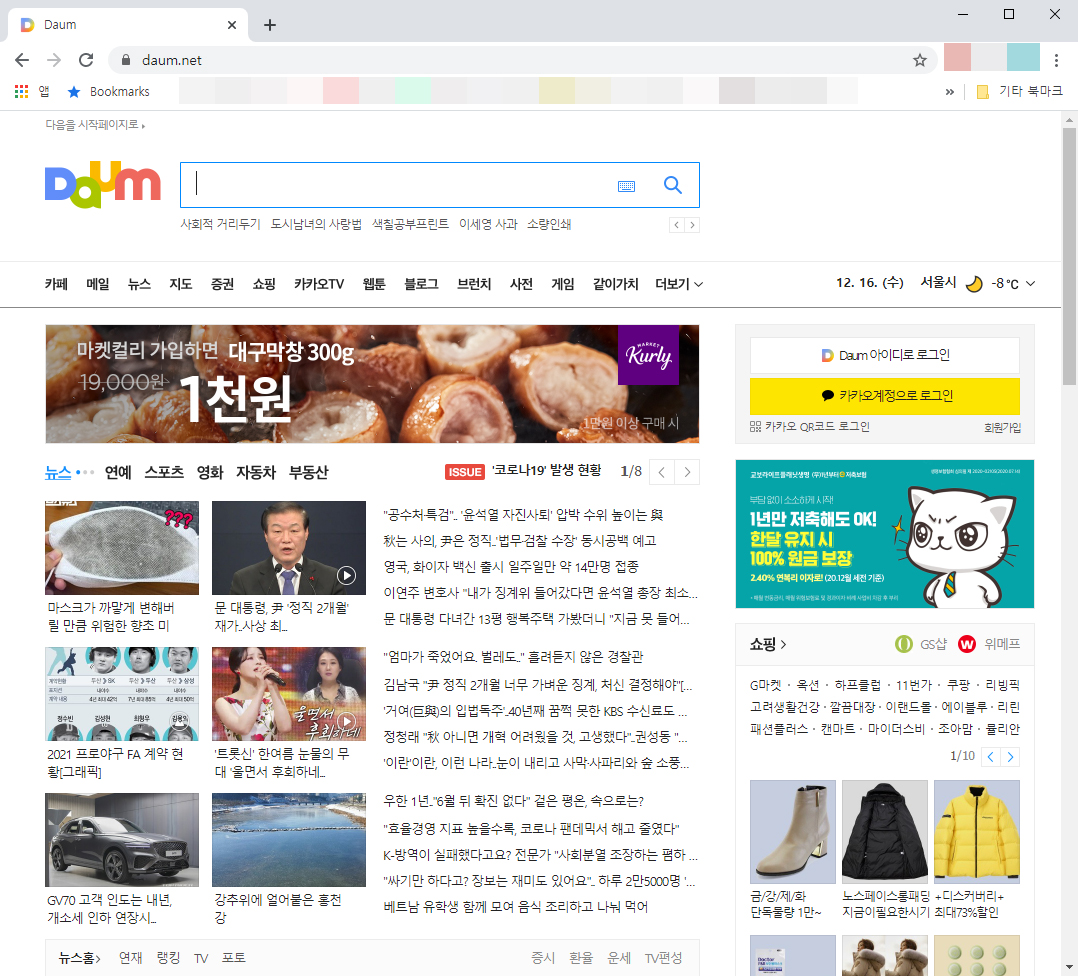Open the 카페 menu

pos(56,284)
